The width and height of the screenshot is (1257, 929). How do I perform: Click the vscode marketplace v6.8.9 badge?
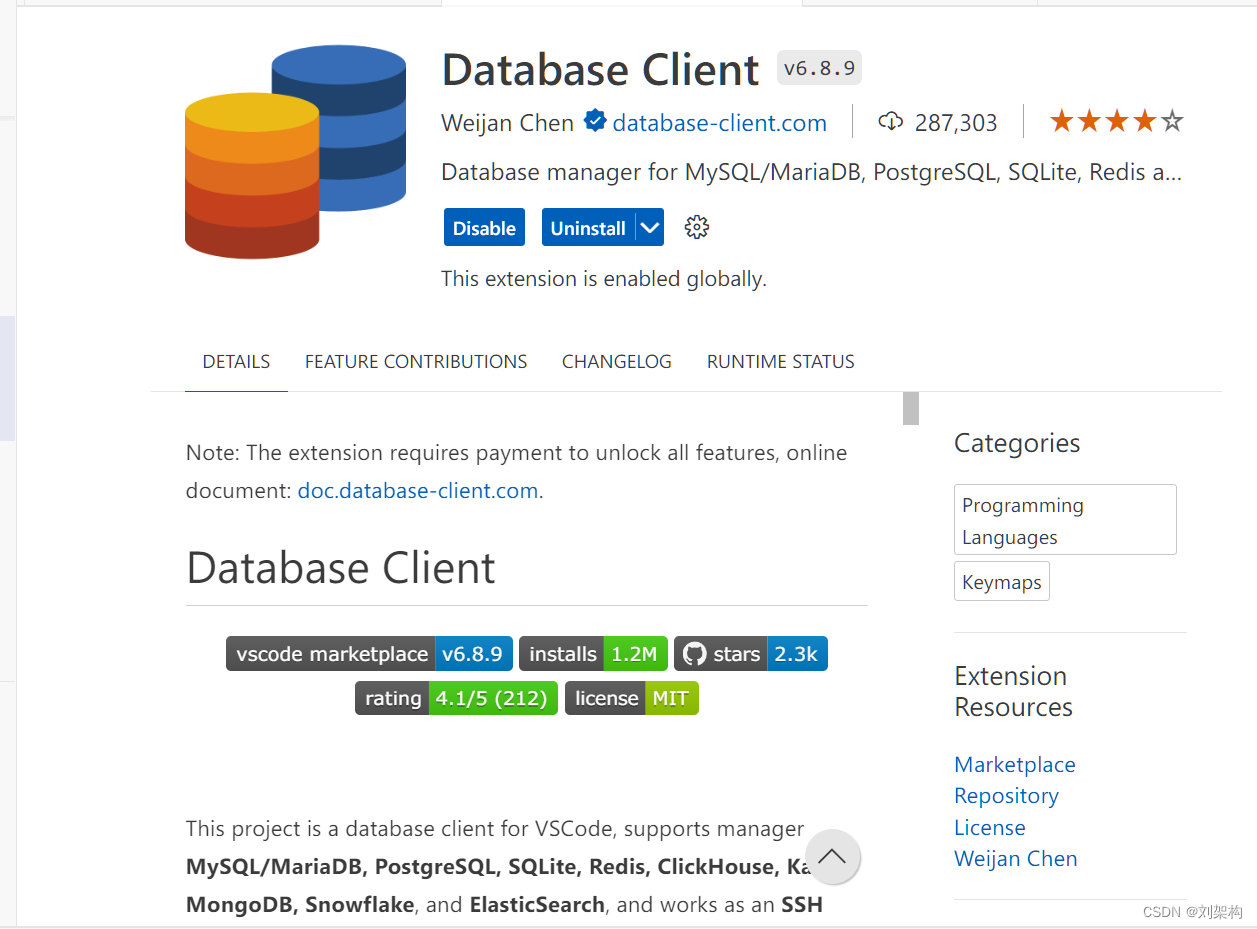coord(370,654)
